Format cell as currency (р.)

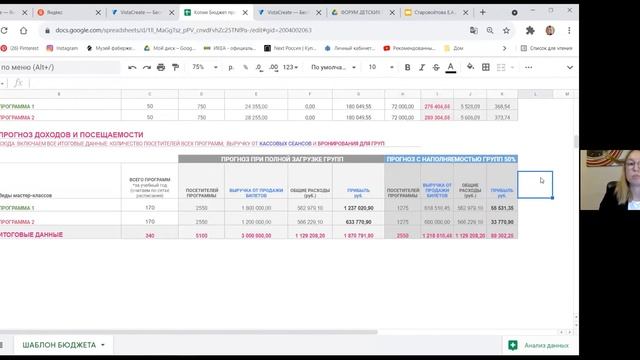pyautogui.click(x=231, y=67)
